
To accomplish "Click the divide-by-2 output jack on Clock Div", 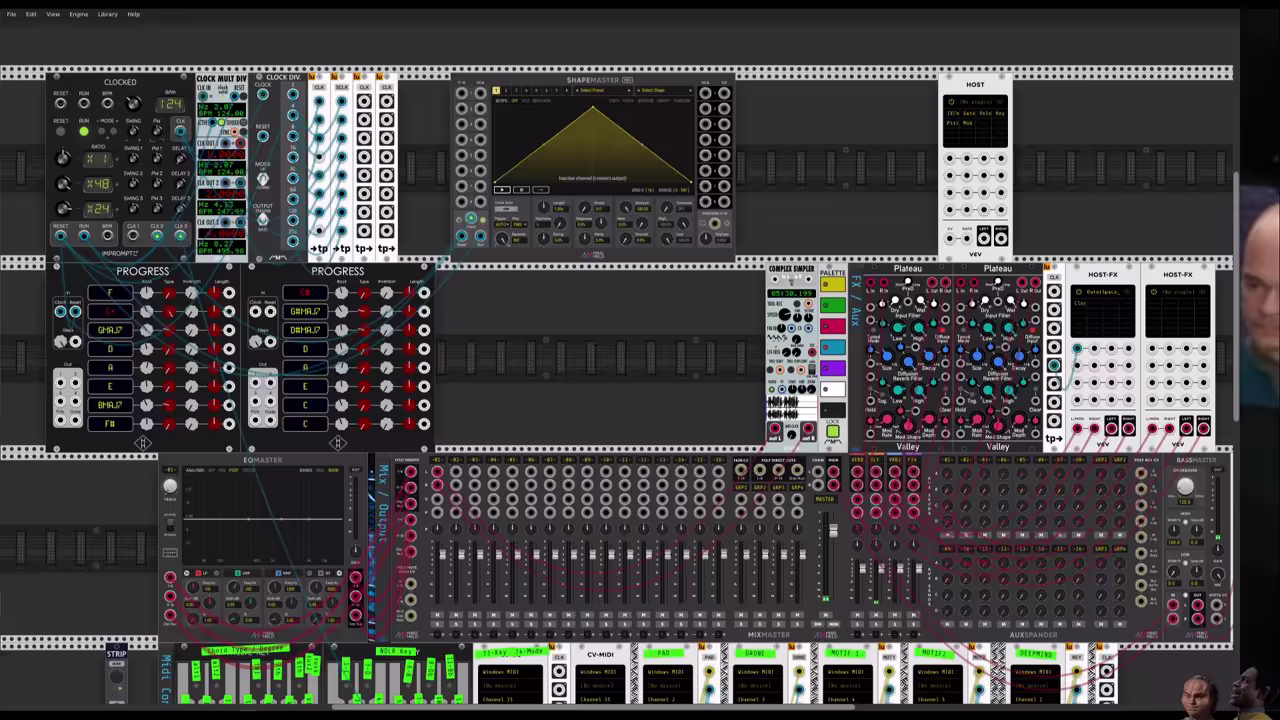I will (293, 96).
